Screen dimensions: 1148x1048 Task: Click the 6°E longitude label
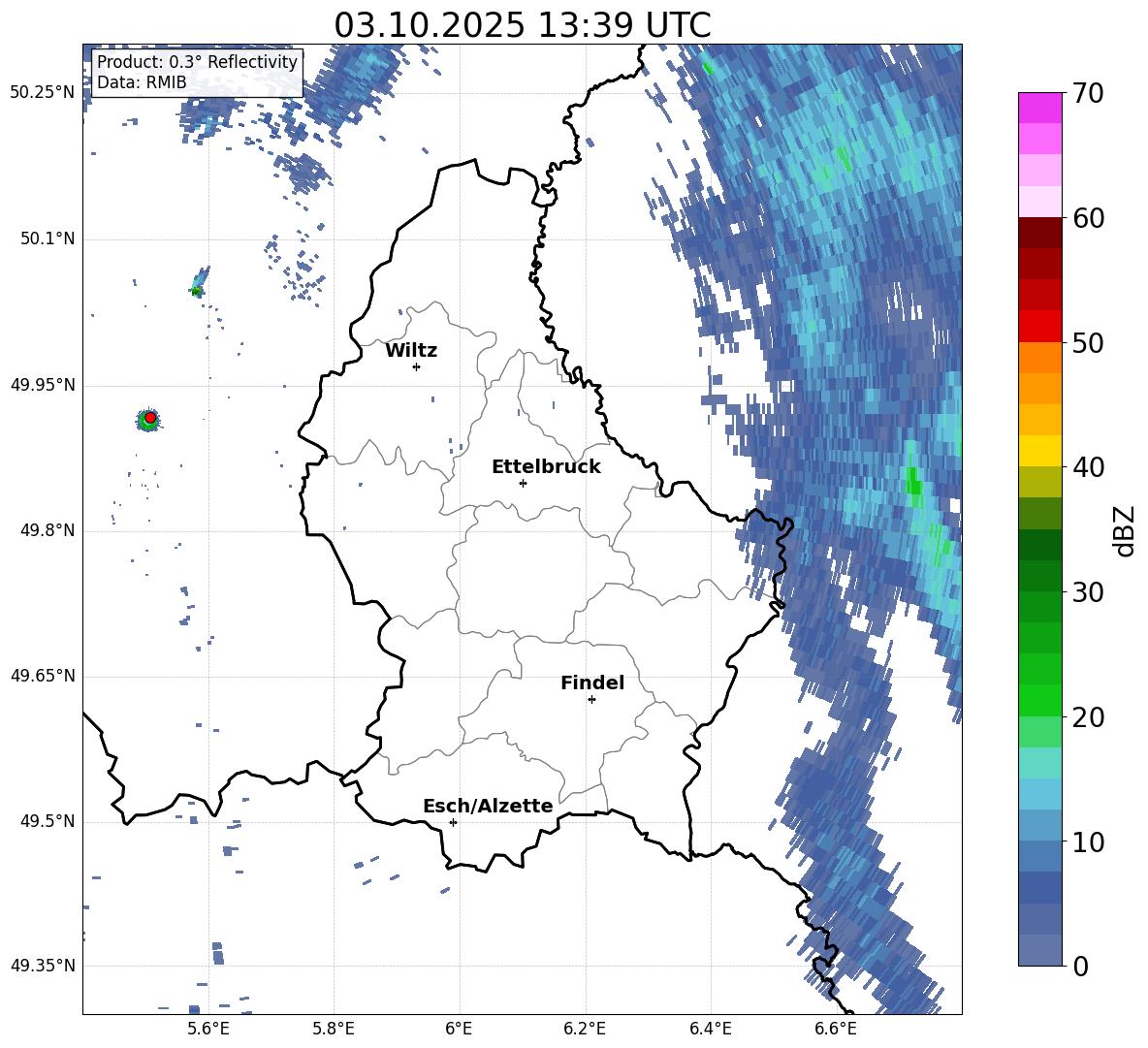pos(459,1029)
